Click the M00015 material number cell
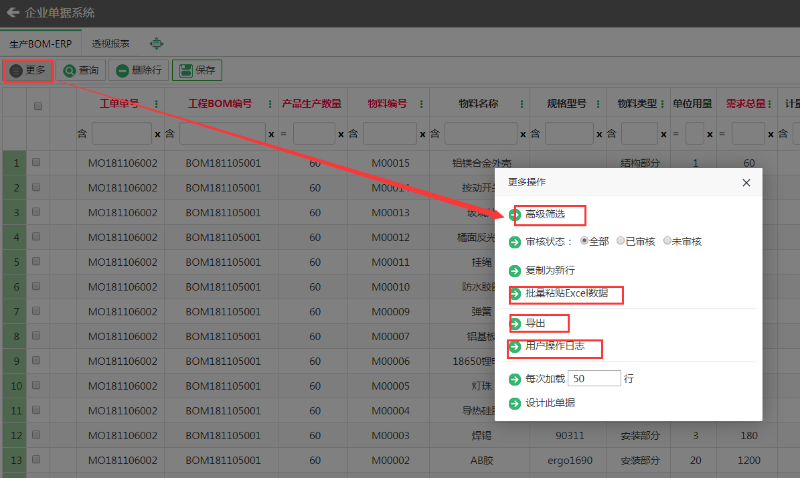Screen dimensions: 800x478 click(x=390, y=163)
